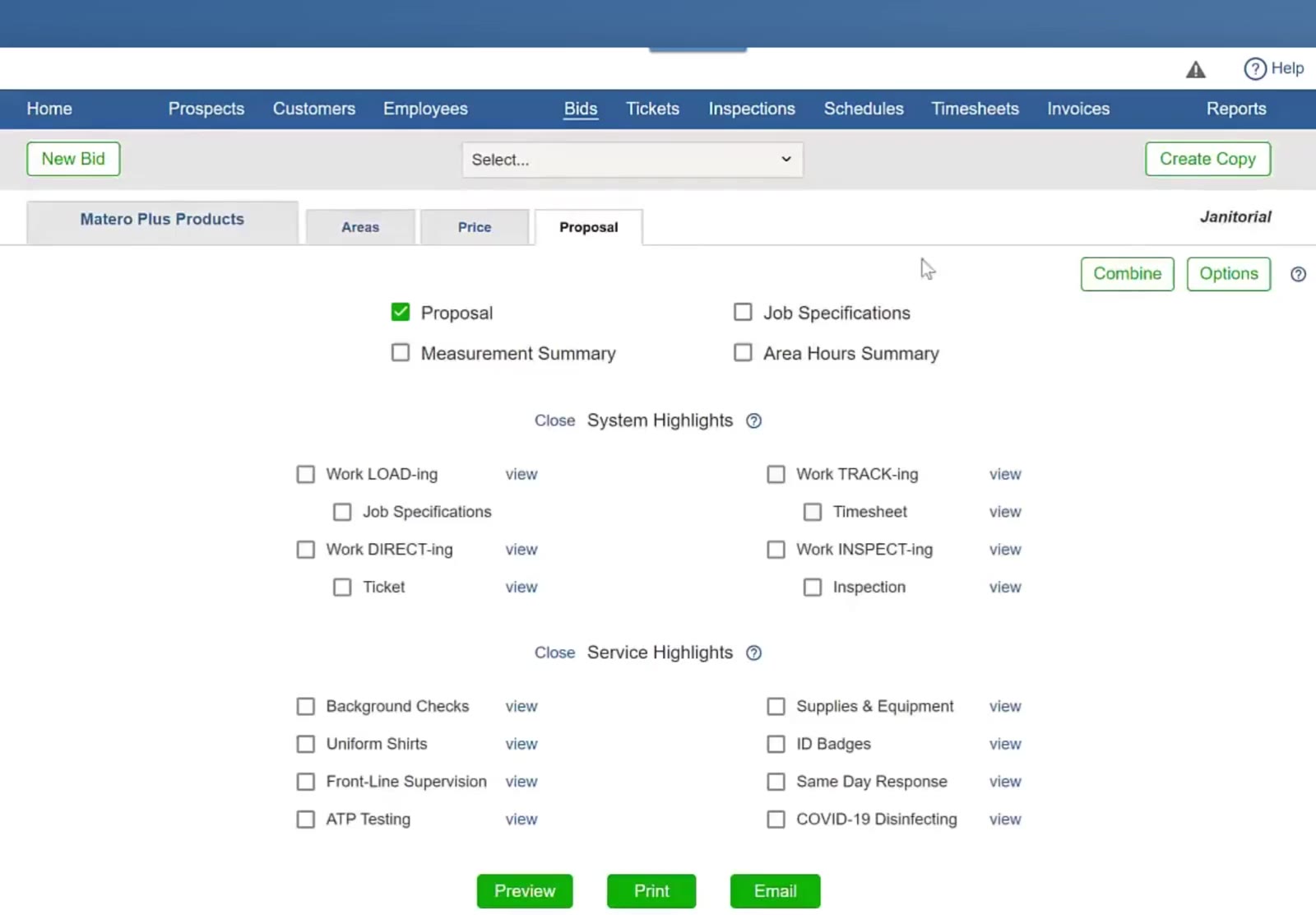Open Employees menu

(x=425, y=109)
